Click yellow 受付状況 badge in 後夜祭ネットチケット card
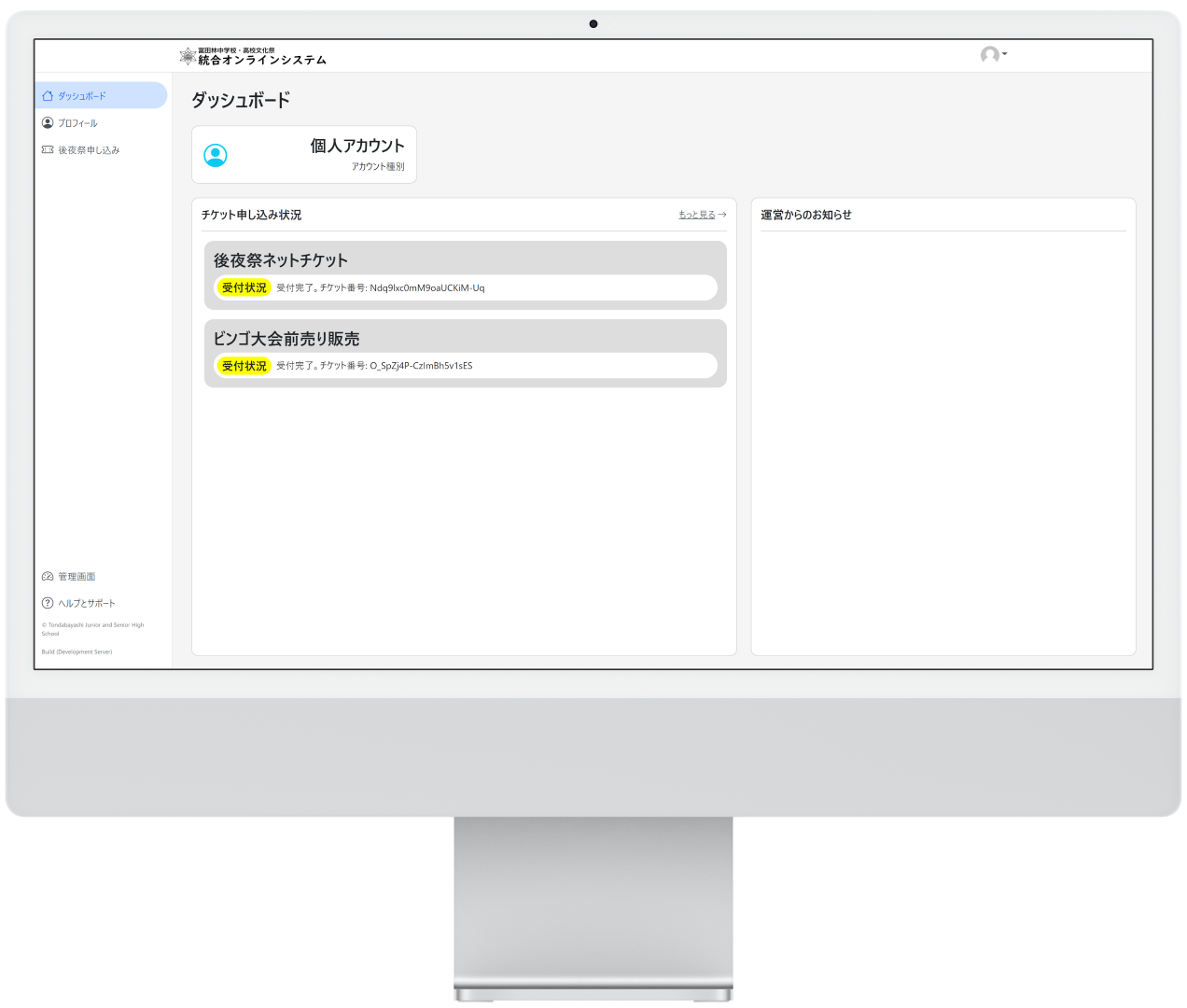This screenshot has width=1187, height=1008. [244, 287]
